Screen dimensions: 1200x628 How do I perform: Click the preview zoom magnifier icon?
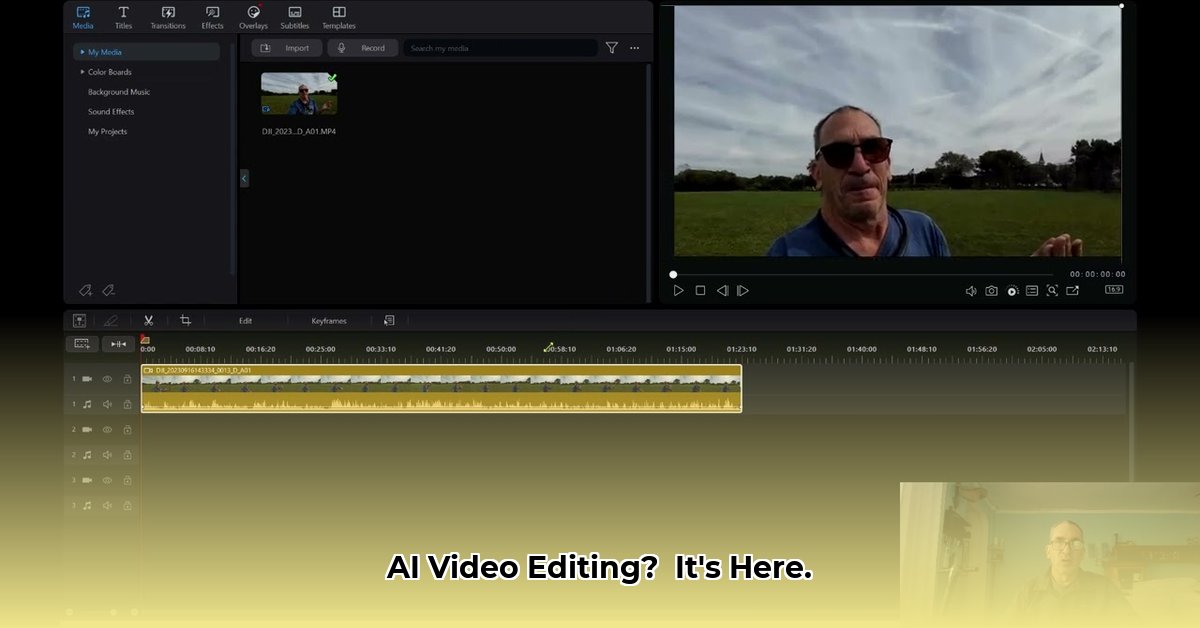1052,291
